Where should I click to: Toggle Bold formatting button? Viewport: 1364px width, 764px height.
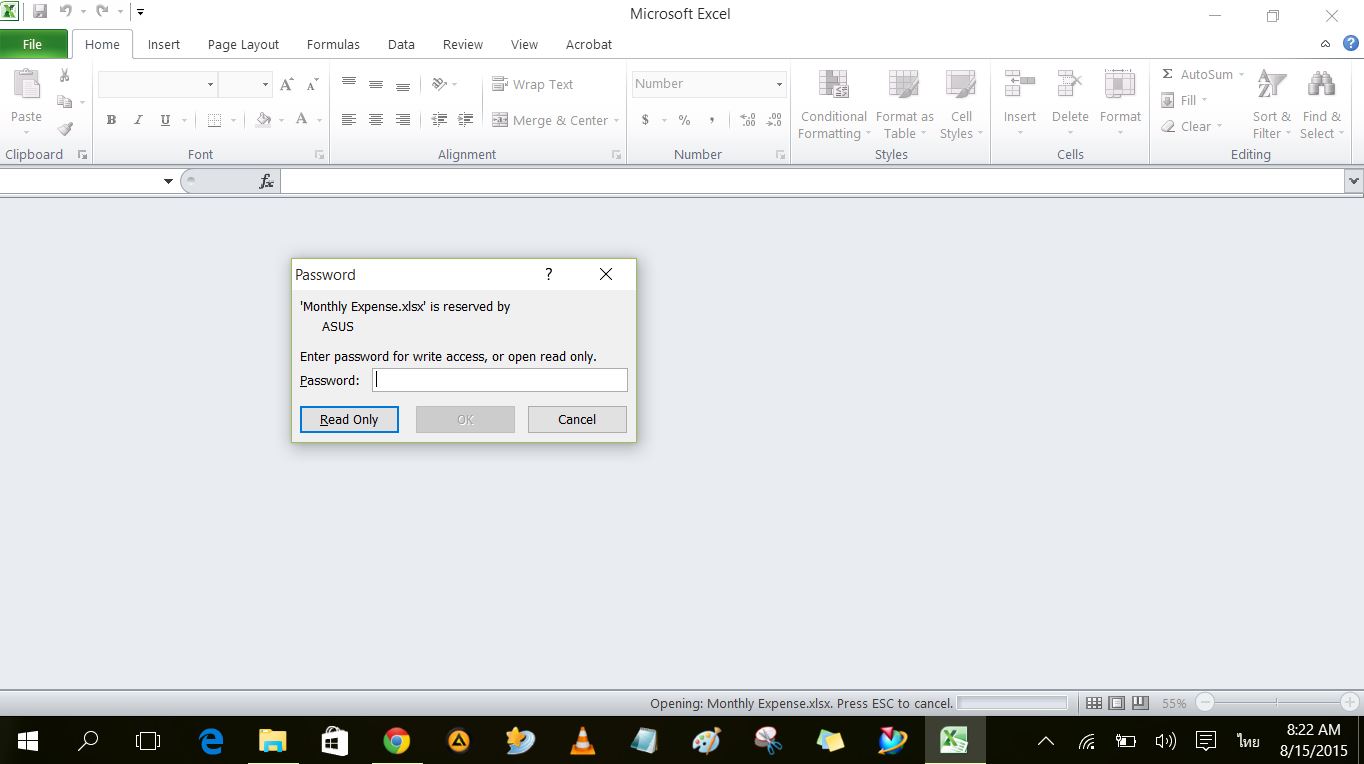click(x=111, y=120)
